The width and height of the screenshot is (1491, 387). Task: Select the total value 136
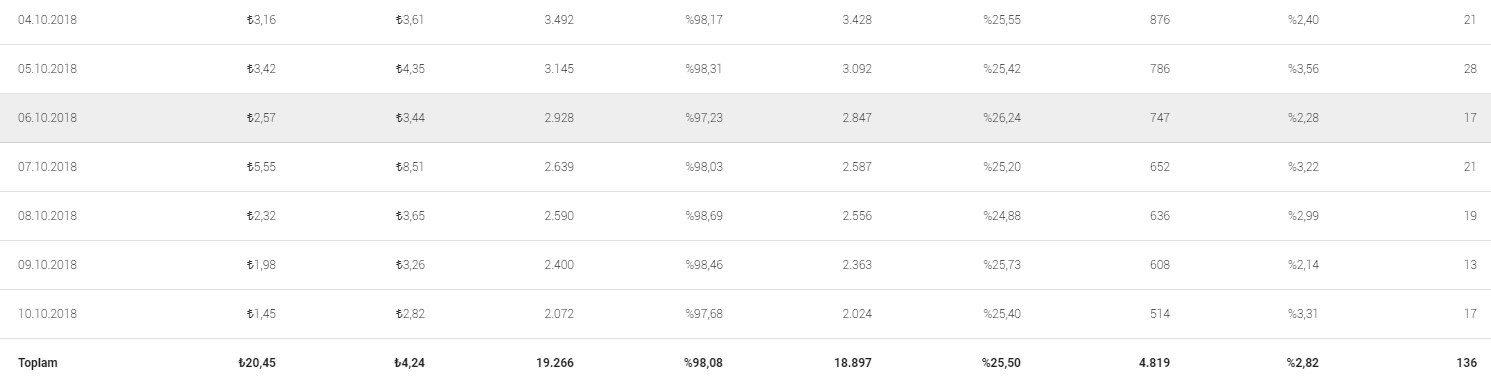tap(1467, 363)
